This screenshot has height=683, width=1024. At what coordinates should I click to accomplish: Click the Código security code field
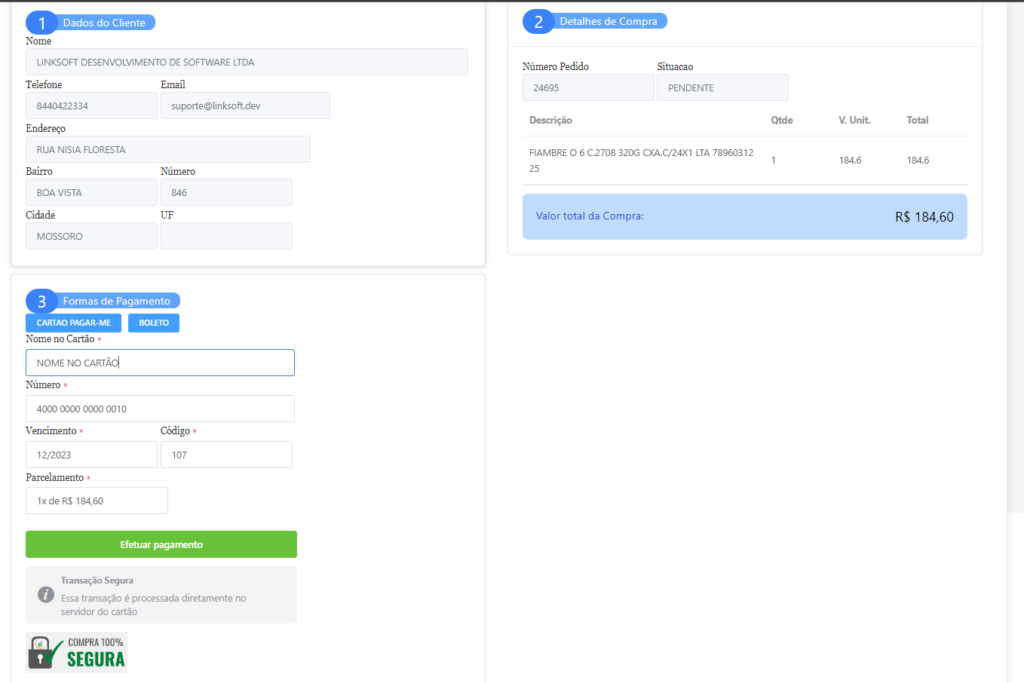226,454
